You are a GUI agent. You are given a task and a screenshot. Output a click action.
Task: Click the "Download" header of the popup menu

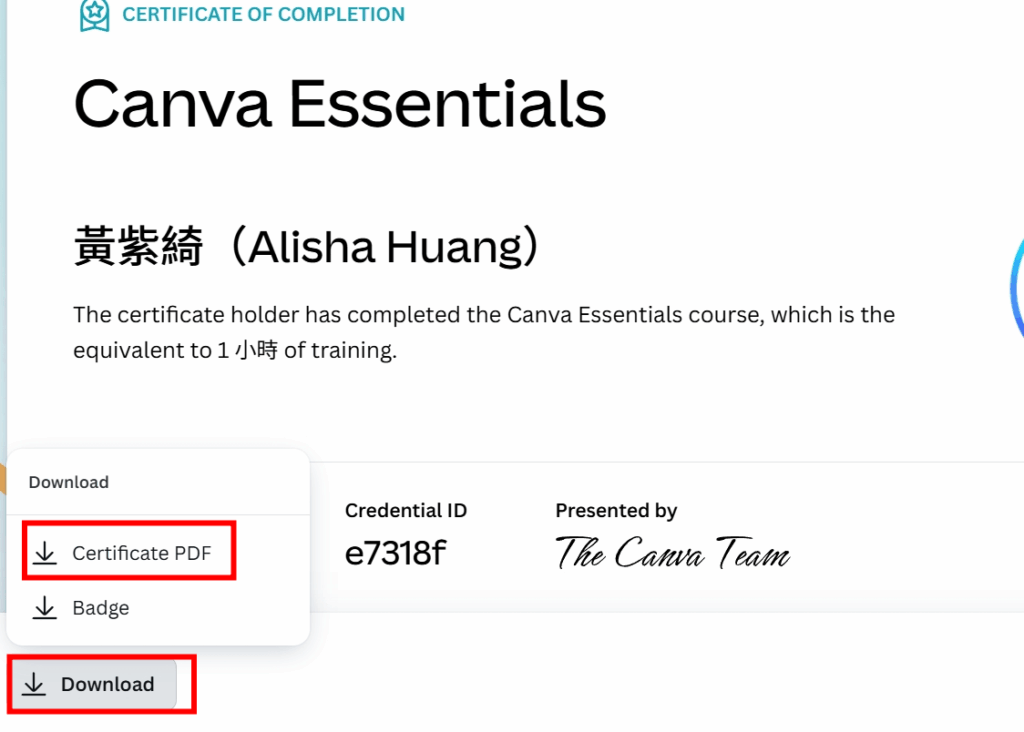[x=68, y=482]
